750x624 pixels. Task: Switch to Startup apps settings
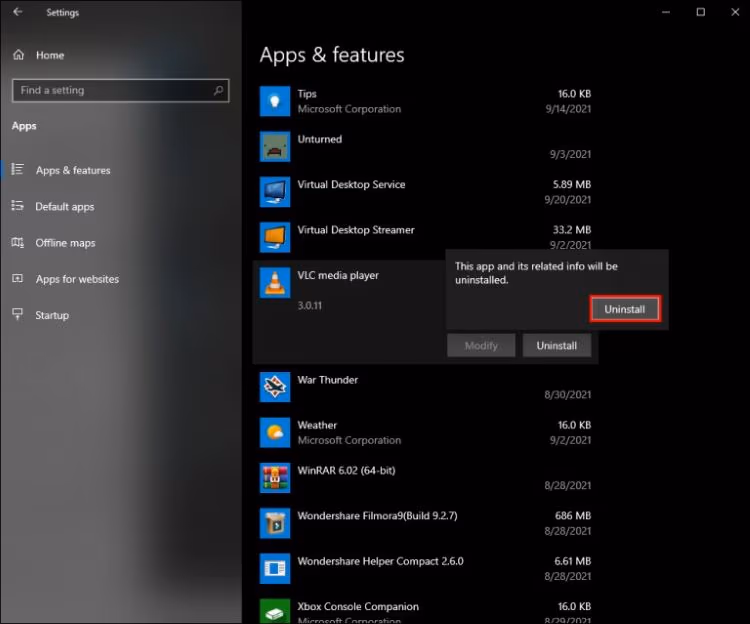coord(52,315)
